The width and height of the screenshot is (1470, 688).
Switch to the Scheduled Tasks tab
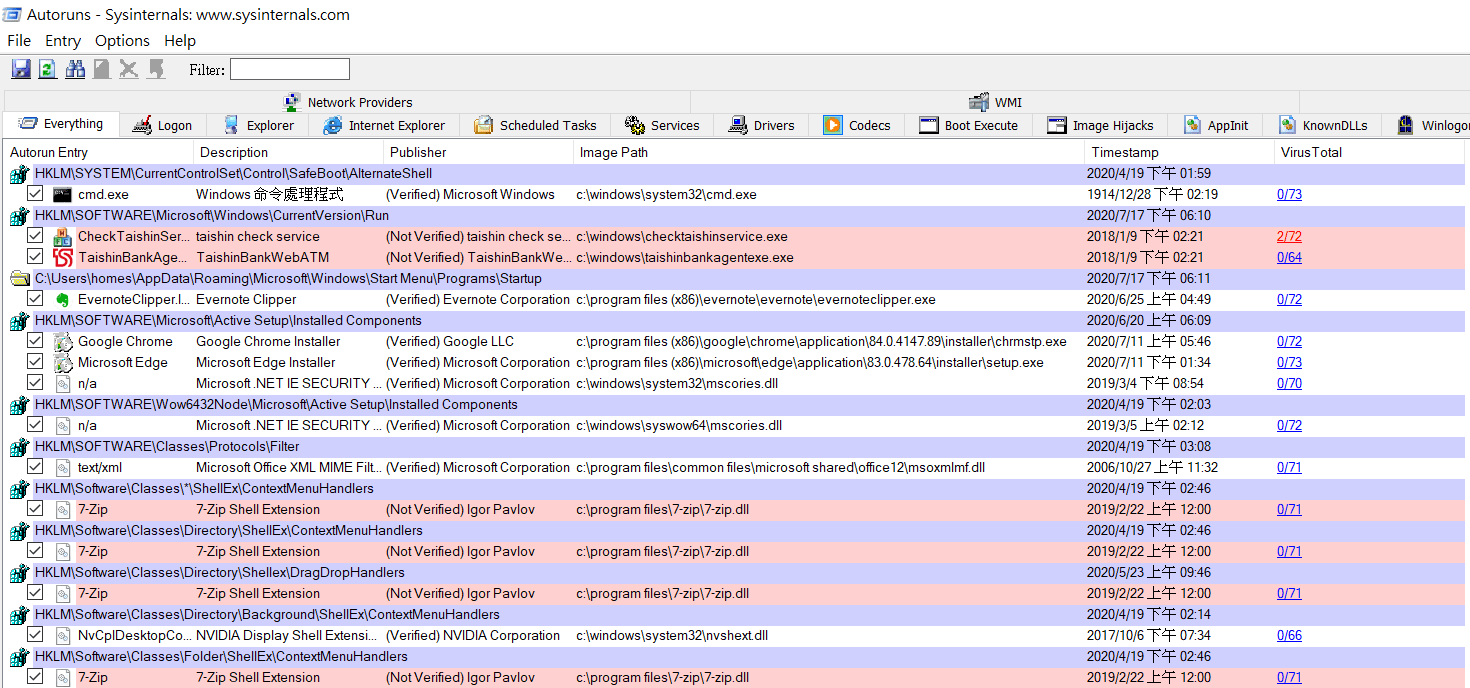(x=535, y=126)
